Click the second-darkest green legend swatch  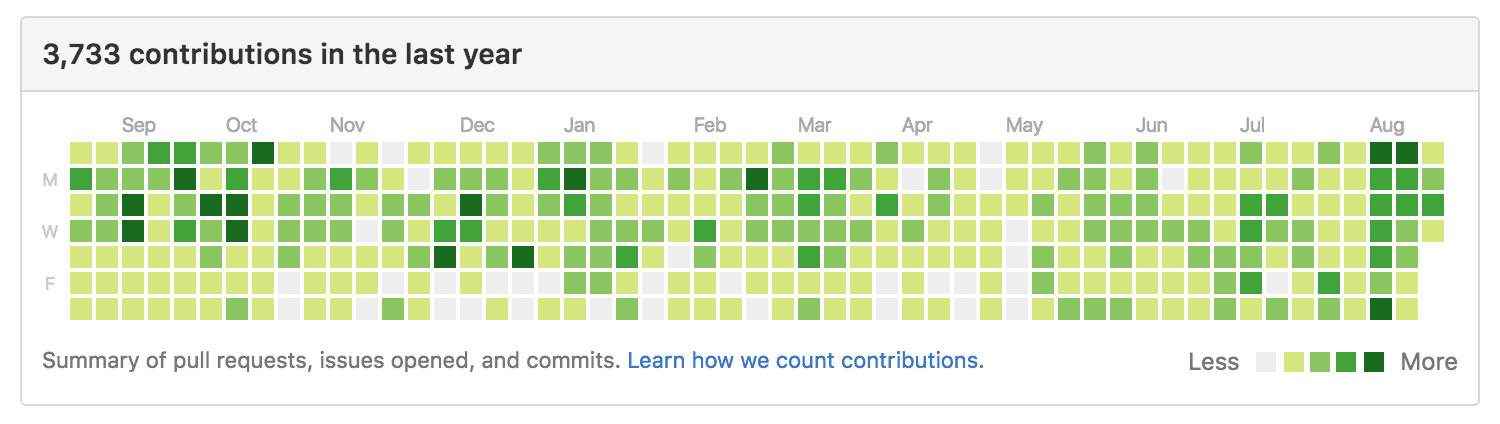[1347, 362]
